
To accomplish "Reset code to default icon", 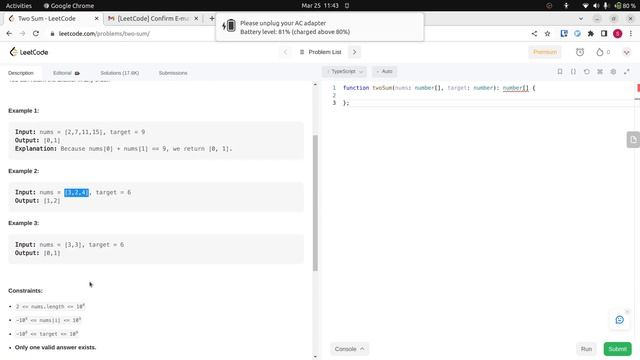I will [587, 71].
